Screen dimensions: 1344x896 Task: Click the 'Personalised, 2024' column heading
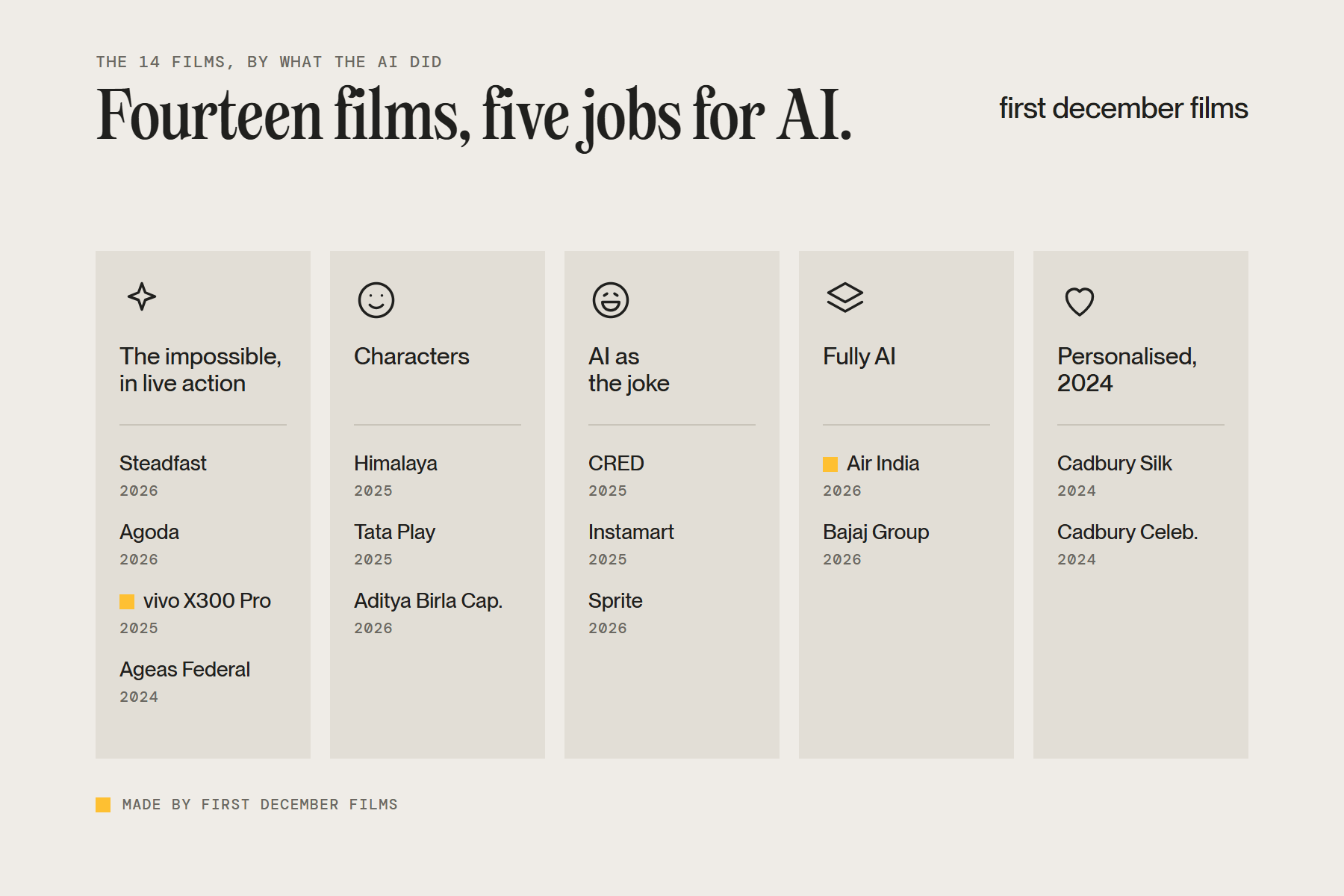click(x=1127, y=370)
